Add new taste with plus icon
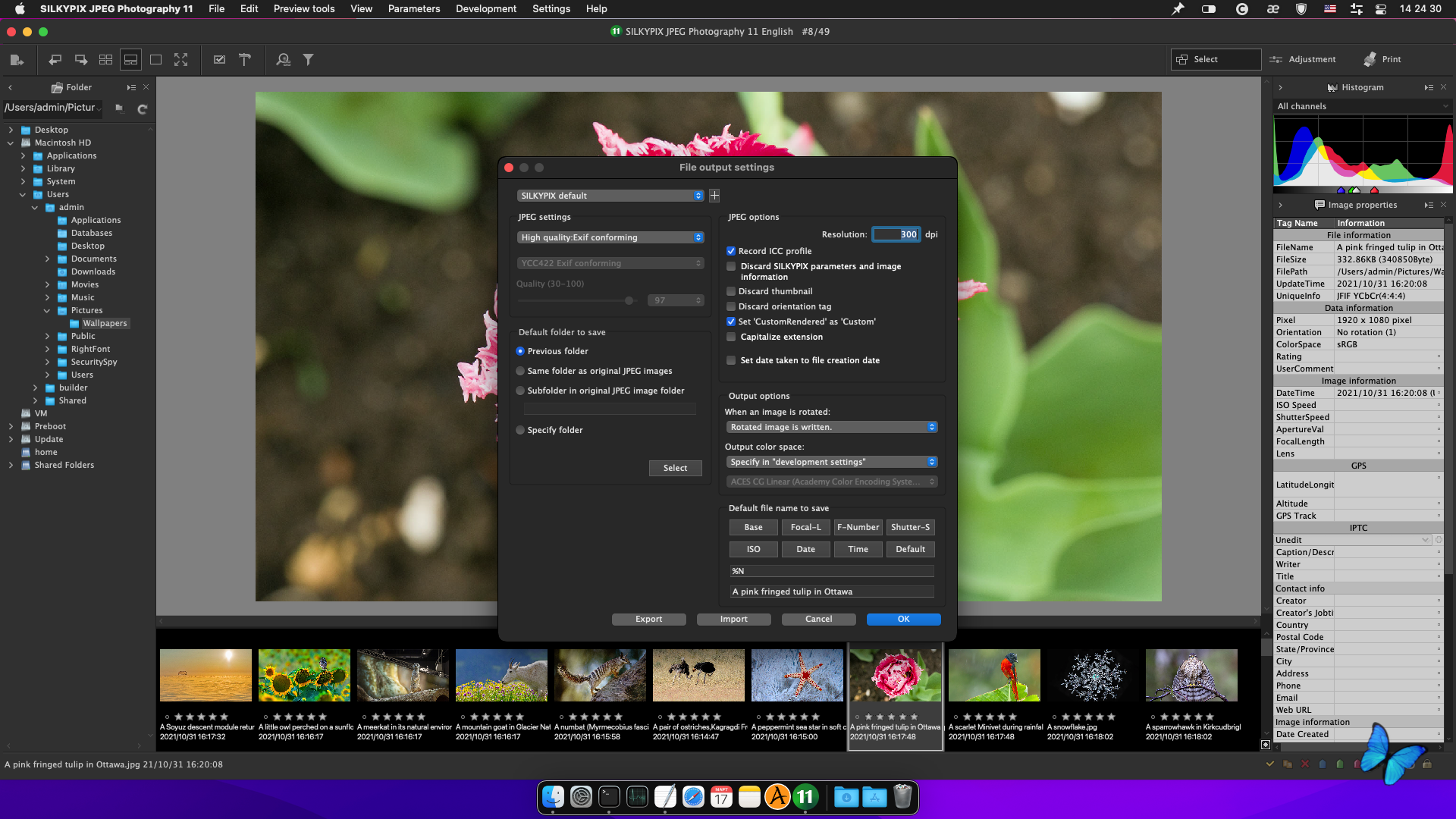 (714, 196)
